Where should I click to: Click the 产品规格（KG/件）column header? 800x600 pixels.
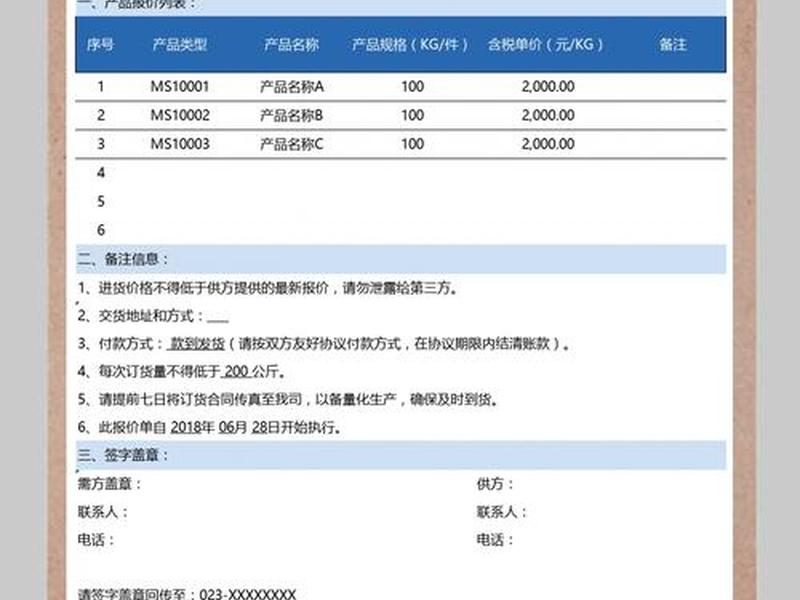[x=410, y=44]
